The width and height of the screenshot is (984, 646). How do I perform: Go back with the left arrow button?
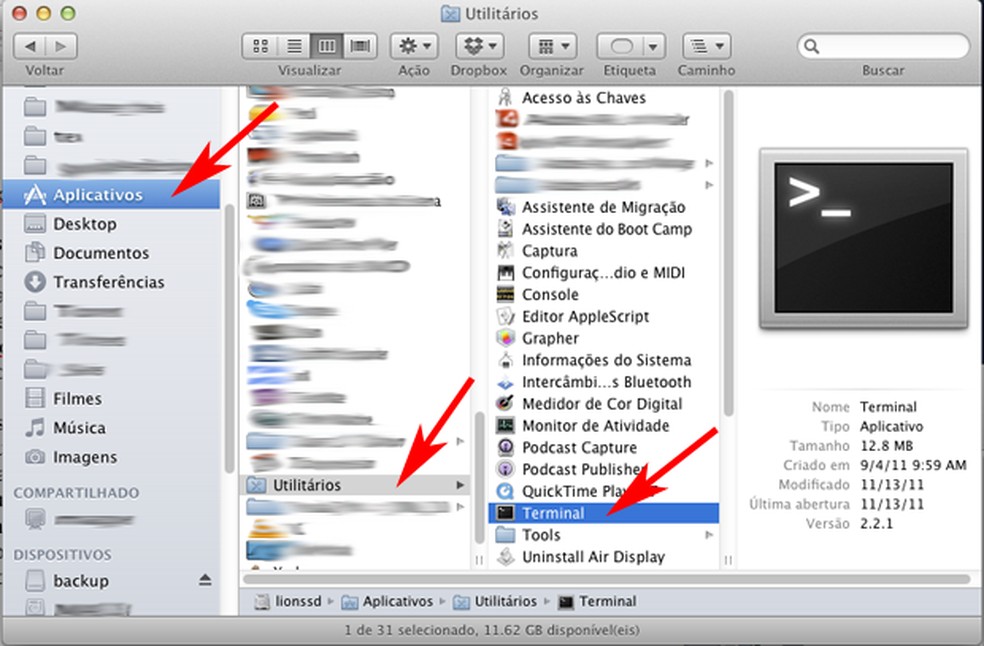coord(29,46)
